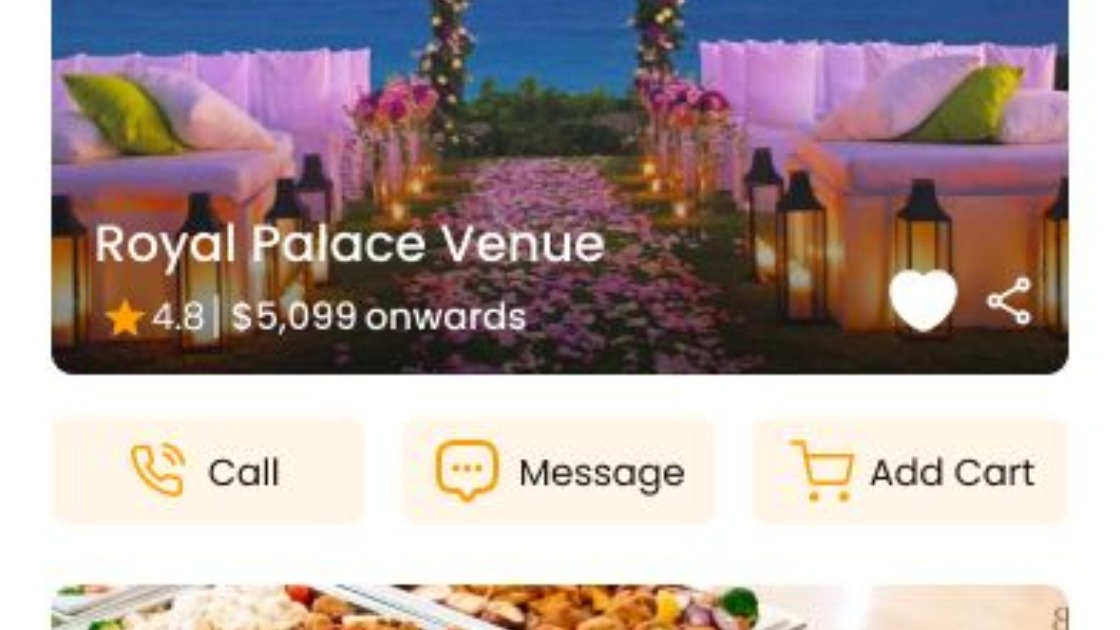Click the chat bubble message icon
The width and height of the screenshot is (1120, 630).
pos(467,471)
